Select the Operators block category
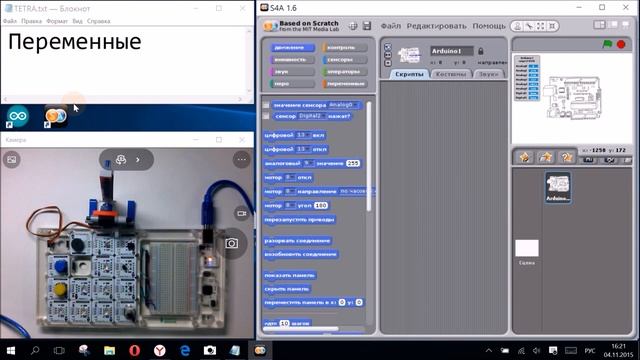The width and height of the screenshot is (640, 360). [x=344, y=72]
